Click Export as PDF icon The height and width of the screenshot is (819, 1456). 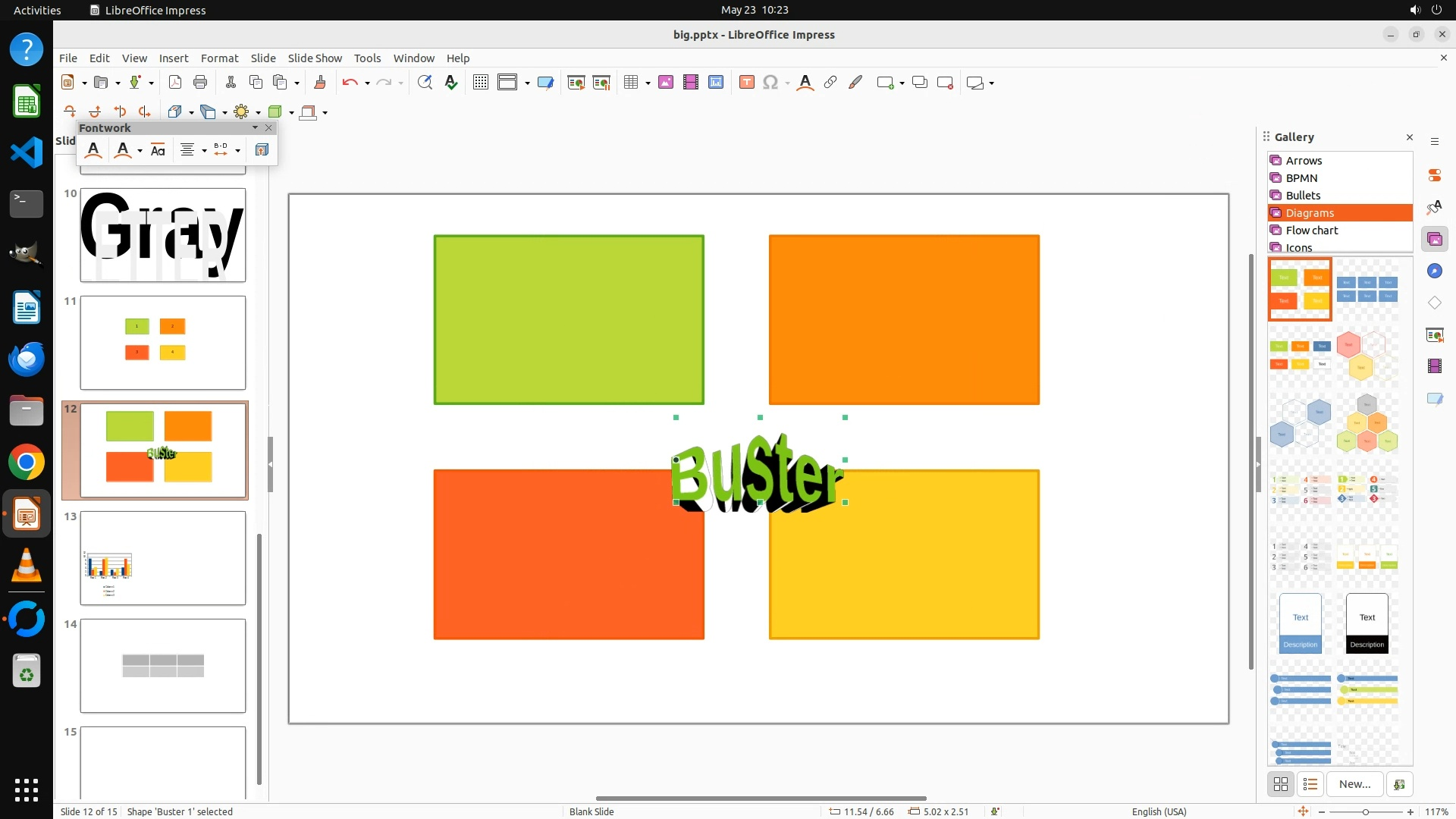point(175,83)
